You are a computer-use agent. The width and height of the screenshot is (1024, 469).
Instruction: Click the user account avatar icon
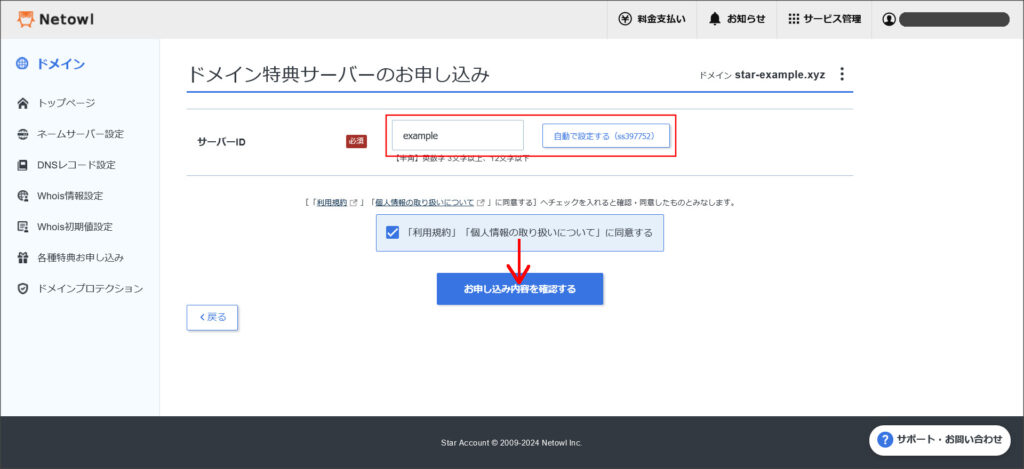pos(889,20)
